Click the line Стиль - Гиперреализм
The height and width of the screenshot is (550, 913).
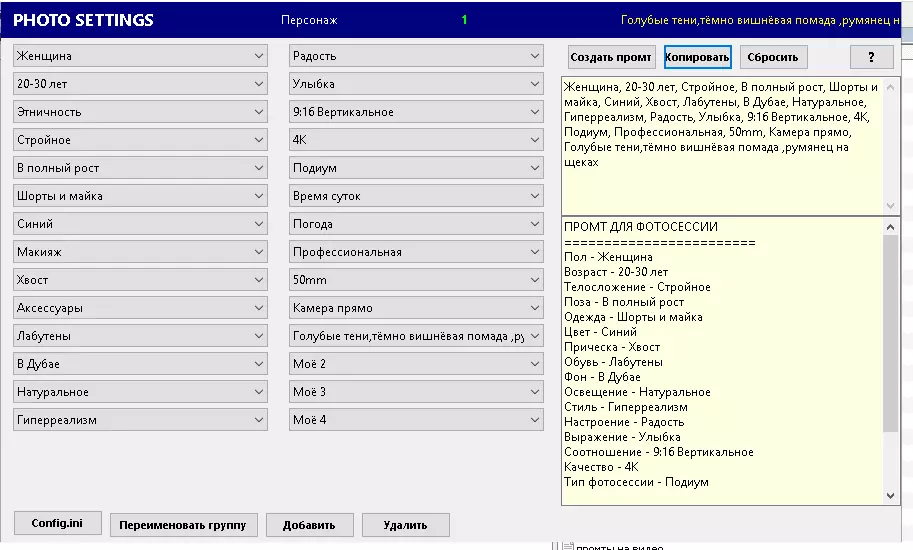point(625,407)
